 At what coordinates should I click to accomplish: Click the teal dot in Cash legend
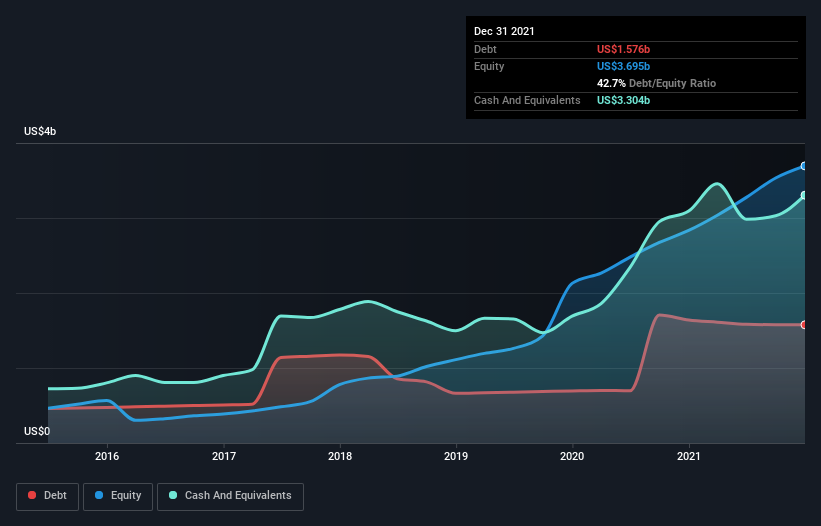click(x=173, y=495)
